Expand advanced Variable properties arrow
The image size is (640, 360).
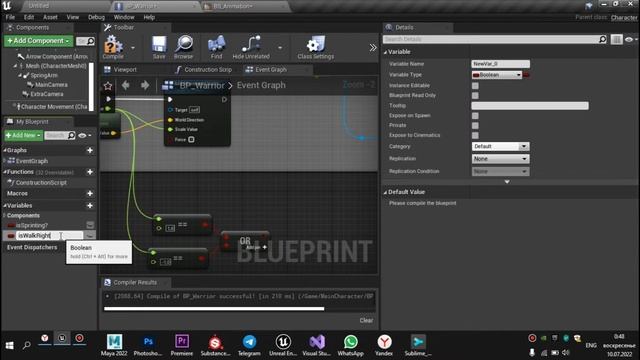click(507, 182)
